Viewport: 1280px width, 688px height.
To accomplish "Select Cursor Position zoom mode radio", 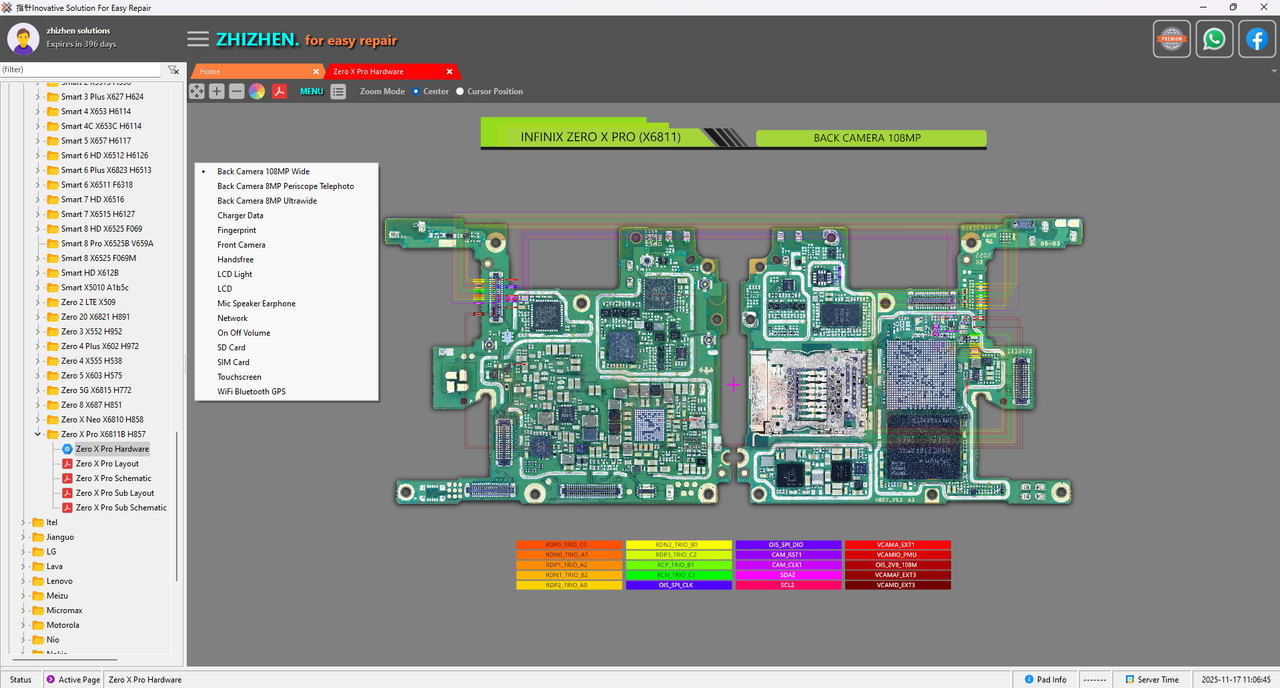I will point(460,91).
